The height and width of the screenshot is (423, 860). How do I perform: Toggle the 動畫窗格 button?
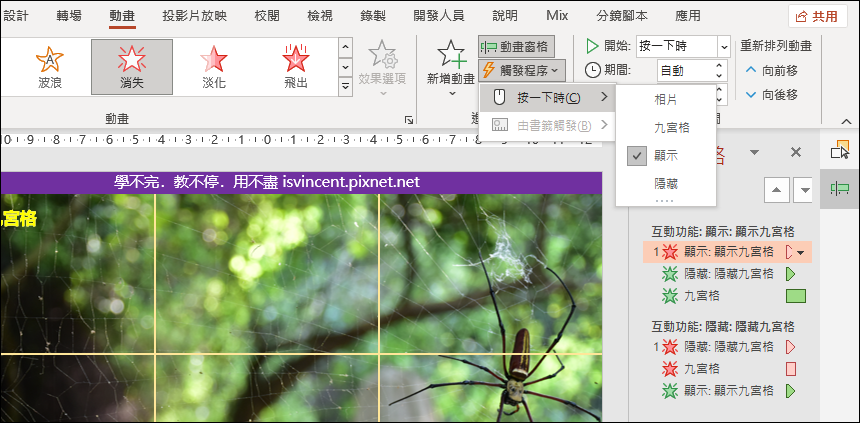(x=516, y=47)
